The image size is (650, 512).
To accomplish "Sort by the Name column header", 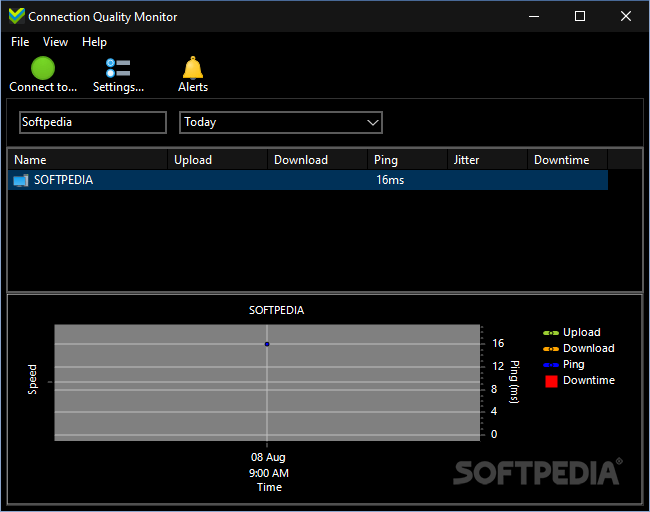I will coord(87,160).
